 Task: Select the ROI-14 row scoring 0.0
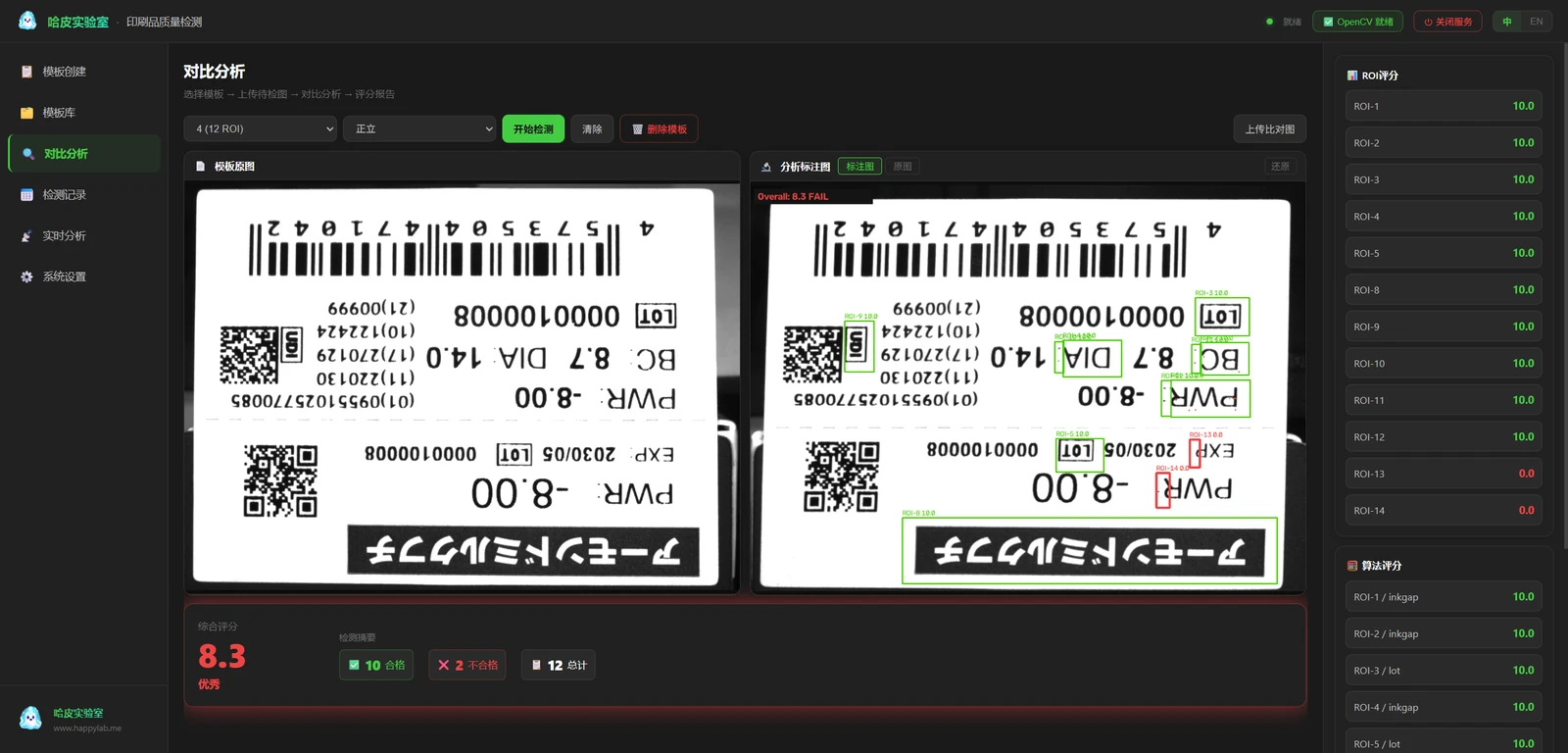(1444, 511)
